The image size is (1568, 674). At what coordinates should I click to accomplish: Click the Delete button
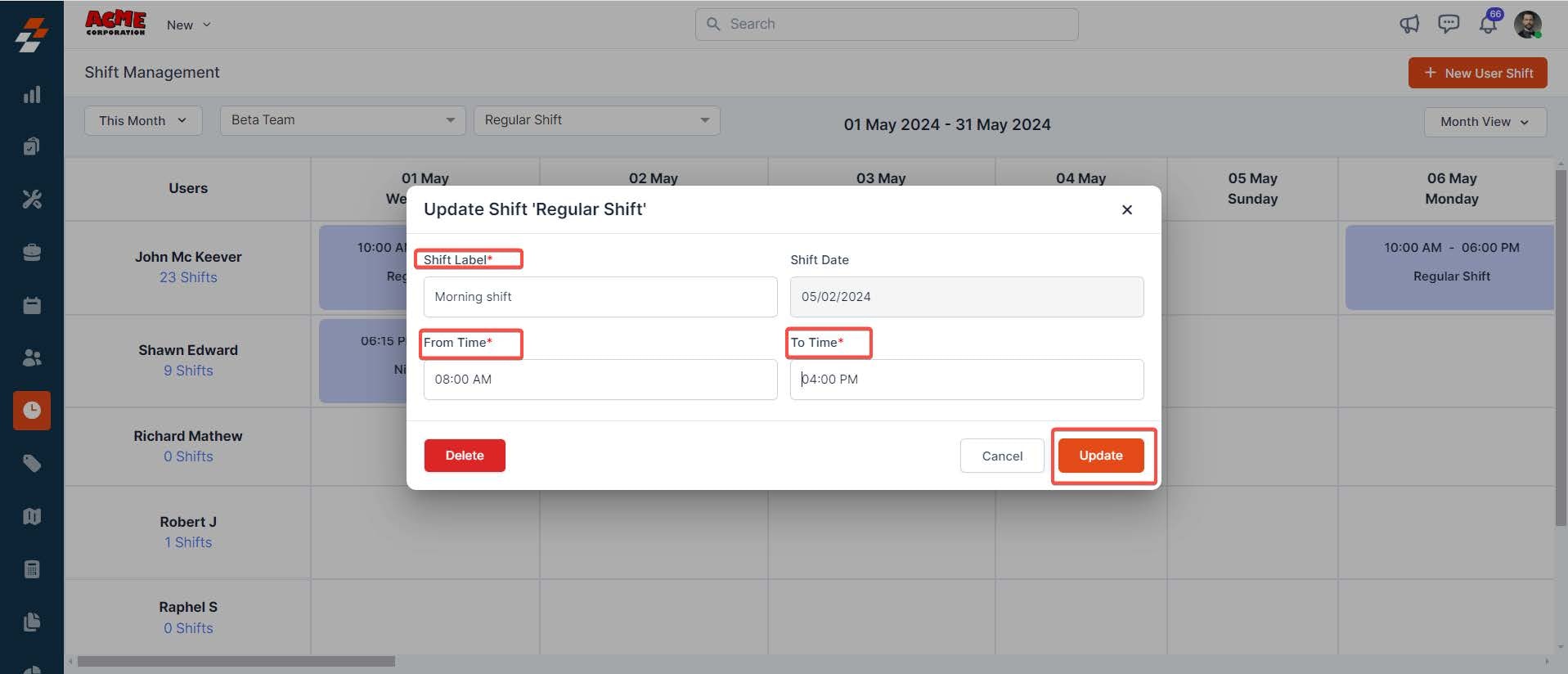465,456
